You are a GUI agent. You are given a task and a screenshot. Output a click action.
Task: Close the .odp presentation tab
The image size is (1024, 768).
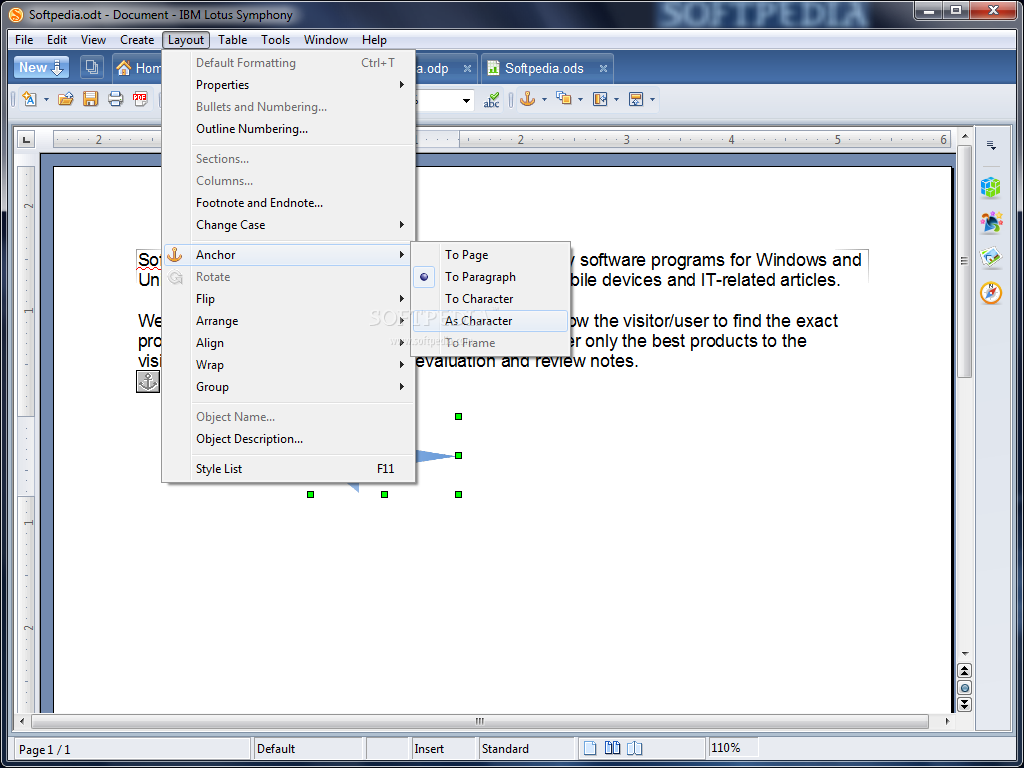click(467, 68)
